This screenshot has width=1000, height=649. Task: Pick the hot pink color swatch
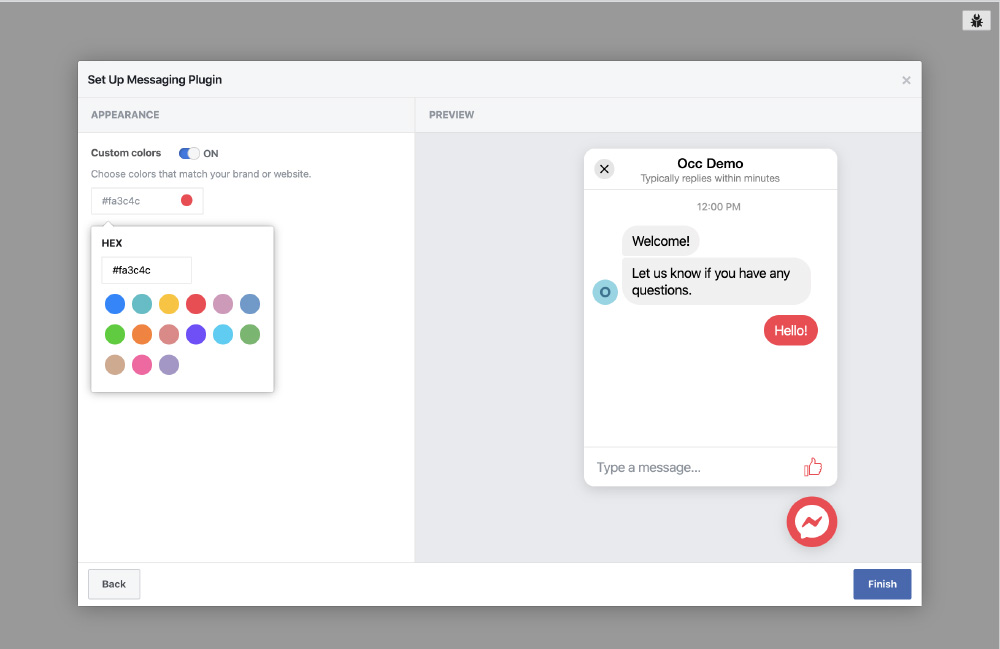click(x=142, y=365)
